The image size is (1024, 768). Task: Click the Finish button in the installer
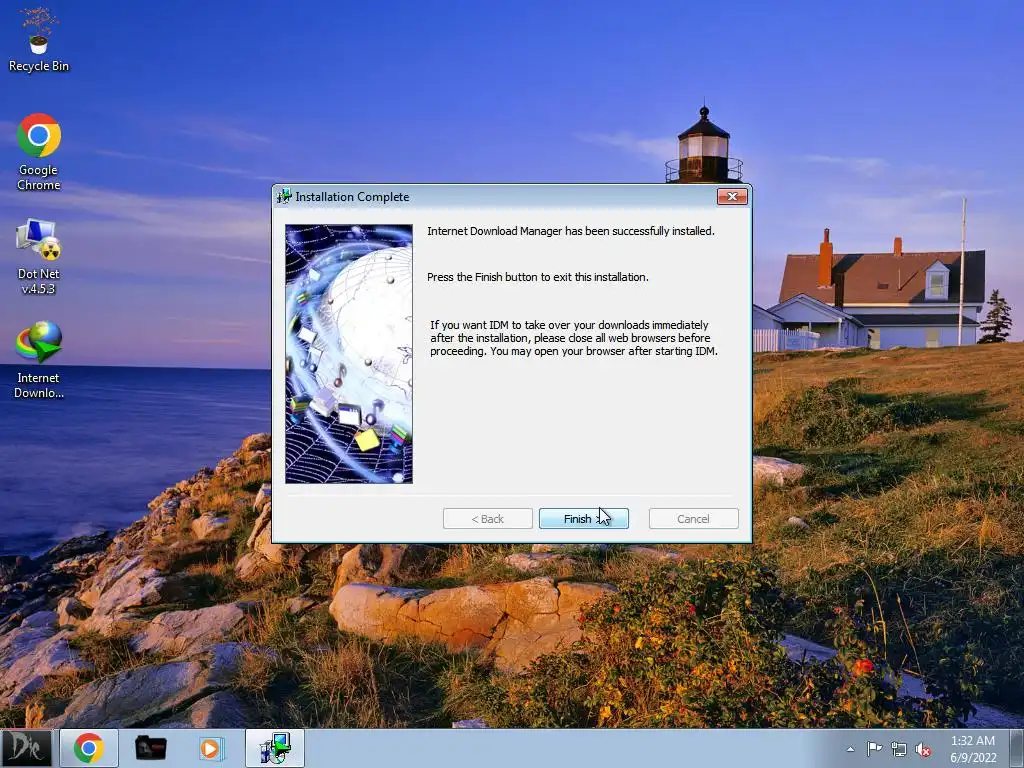(x=583, y=519)
